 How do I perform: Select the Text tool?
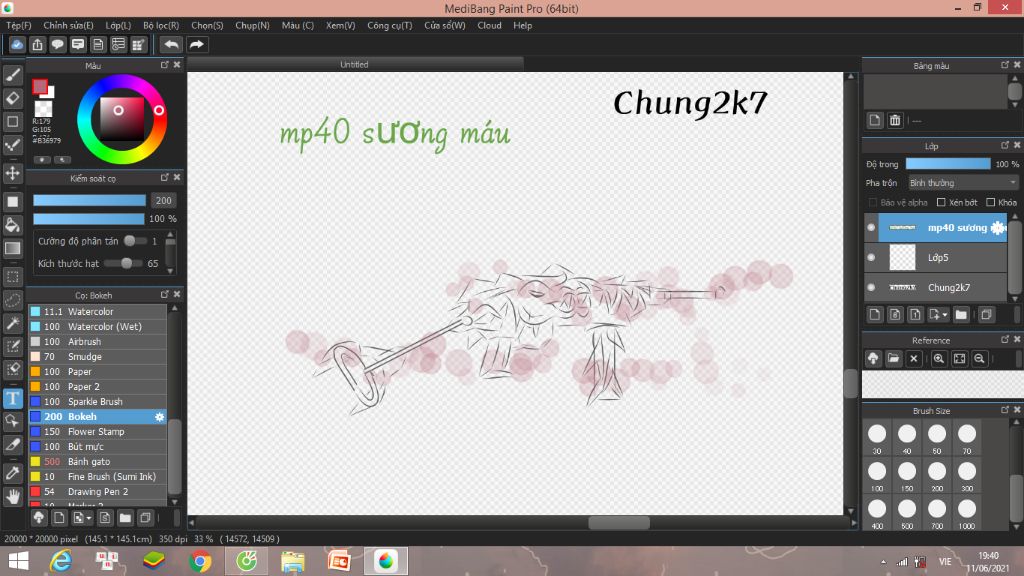tap(12, 398)
